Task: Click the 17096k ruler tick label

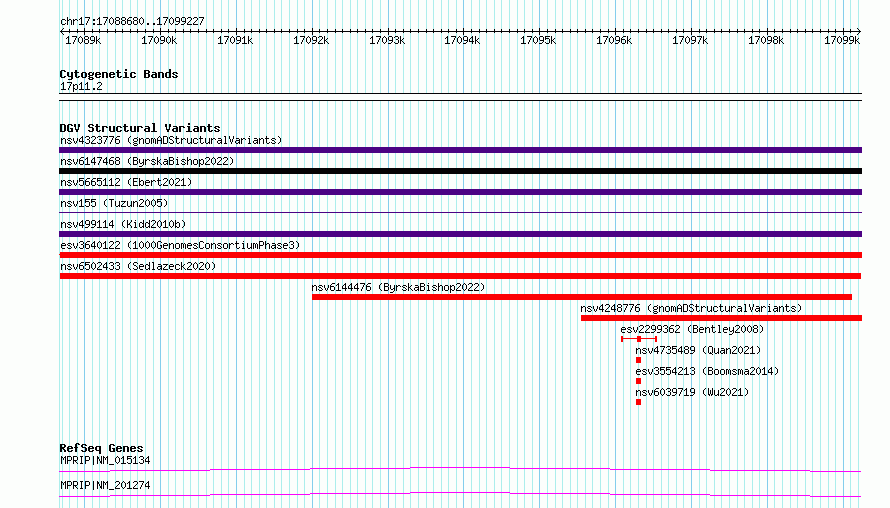Action: (614, 40)
